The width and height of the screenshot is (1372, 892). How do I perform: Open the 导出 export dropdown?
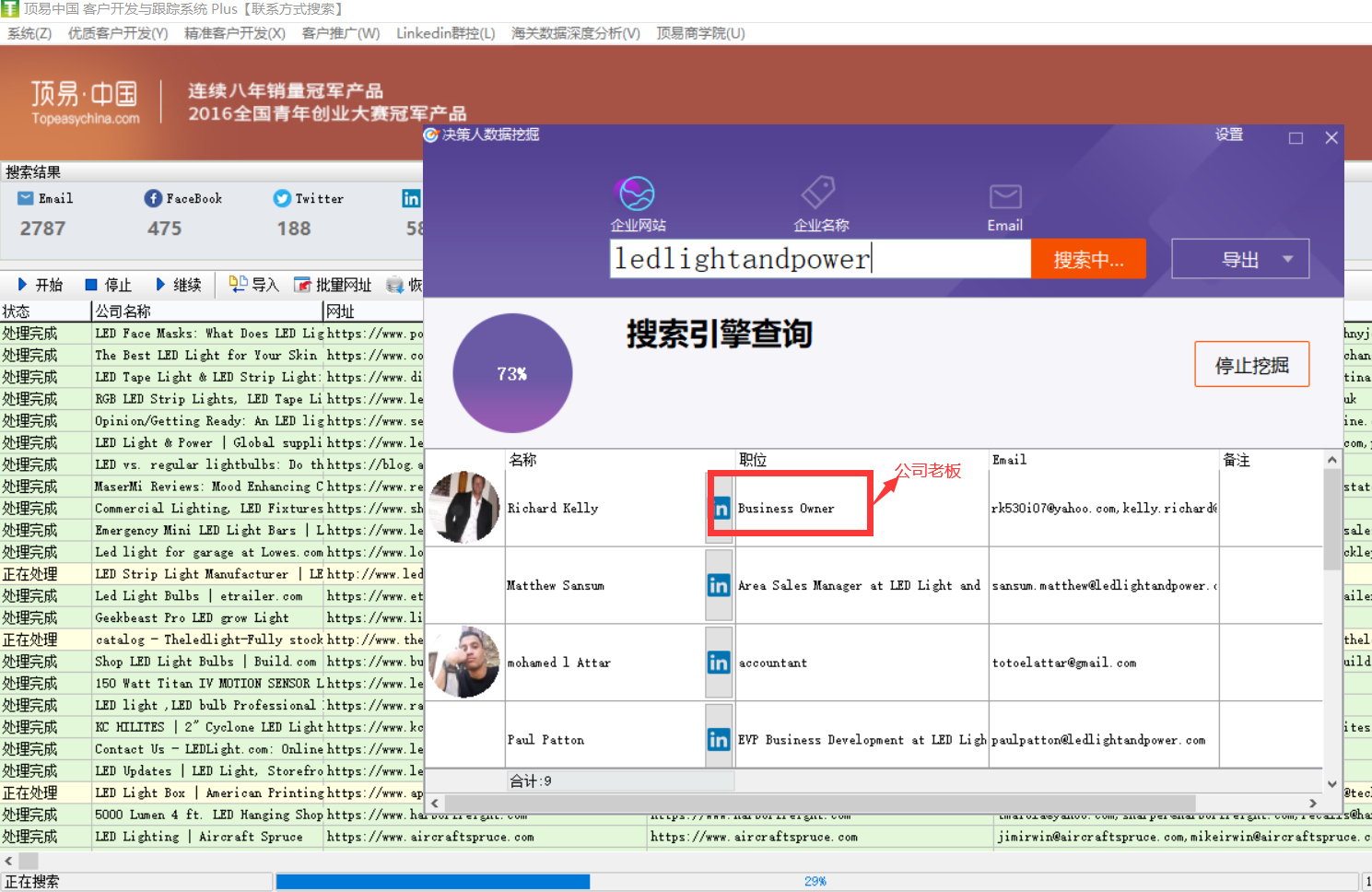tap(1240, 259)
